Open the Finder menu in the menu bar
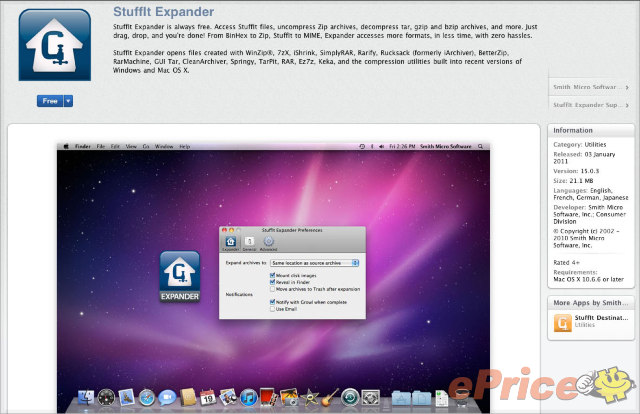Screen dimensions: 640x414 (83, 146)
